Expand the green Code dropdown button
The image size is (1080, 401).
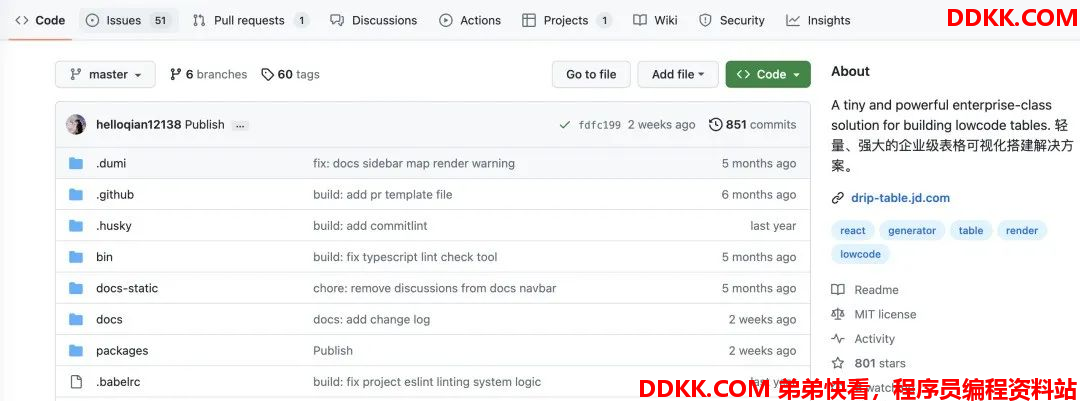[768, 74]
